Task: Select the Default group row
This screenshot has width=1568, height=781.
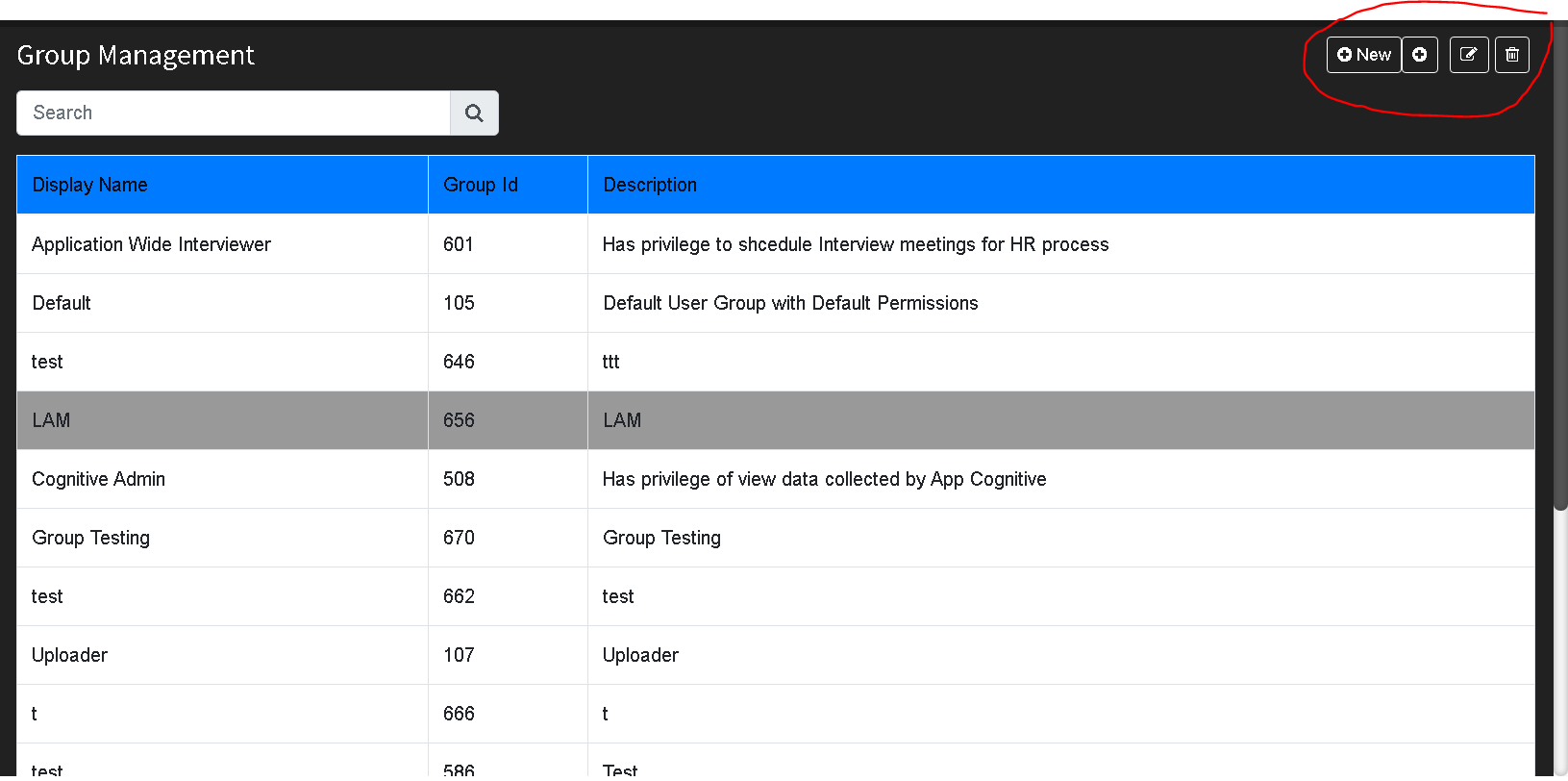Action: point(776,303)
